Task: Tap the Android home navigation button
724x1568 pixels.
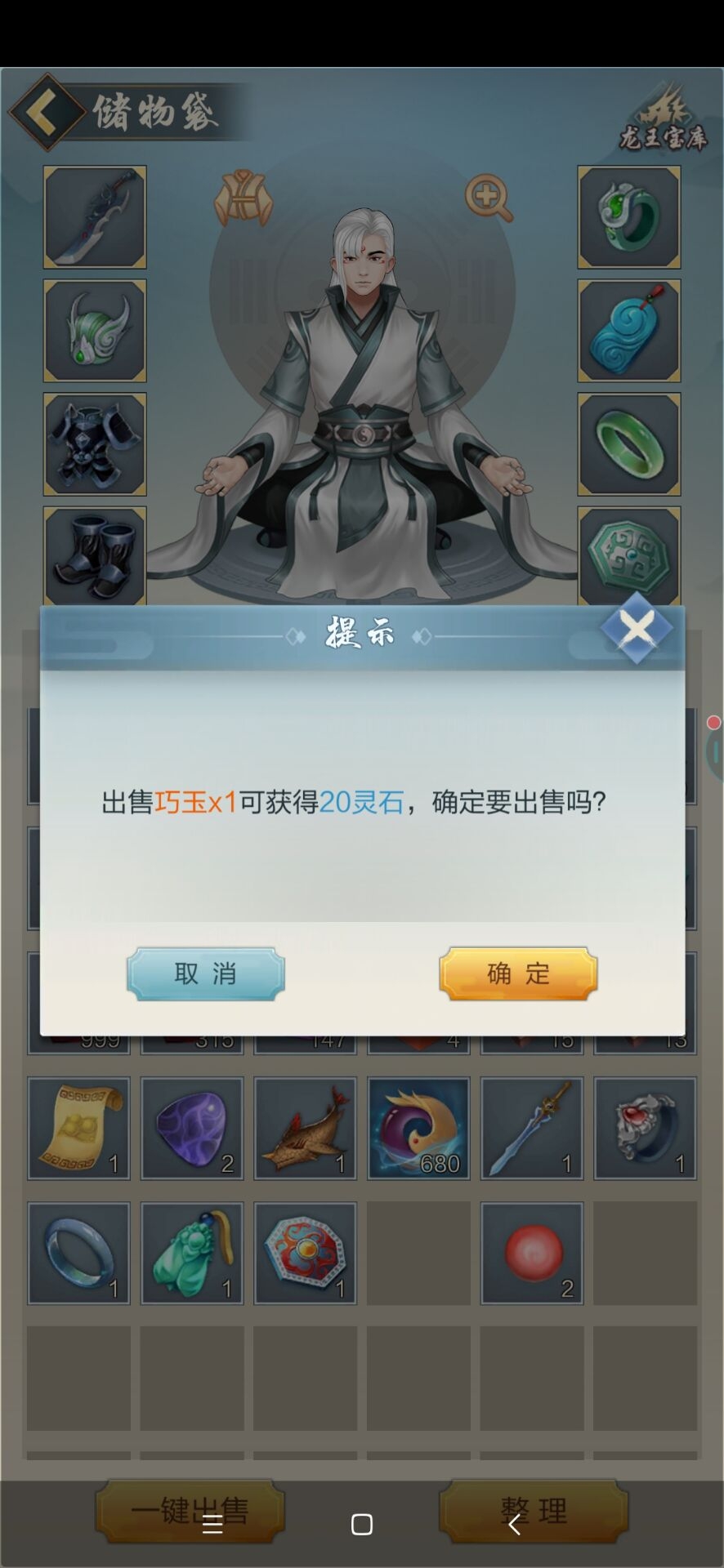Action: coord(362,1524)
